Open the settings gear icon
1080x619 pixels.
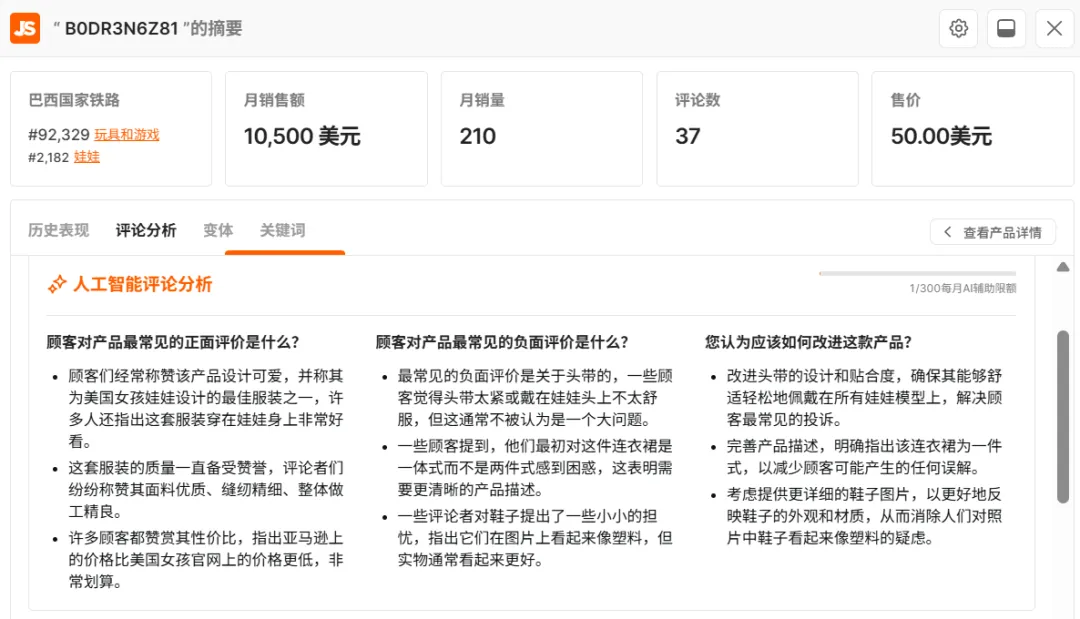point(958,28)
